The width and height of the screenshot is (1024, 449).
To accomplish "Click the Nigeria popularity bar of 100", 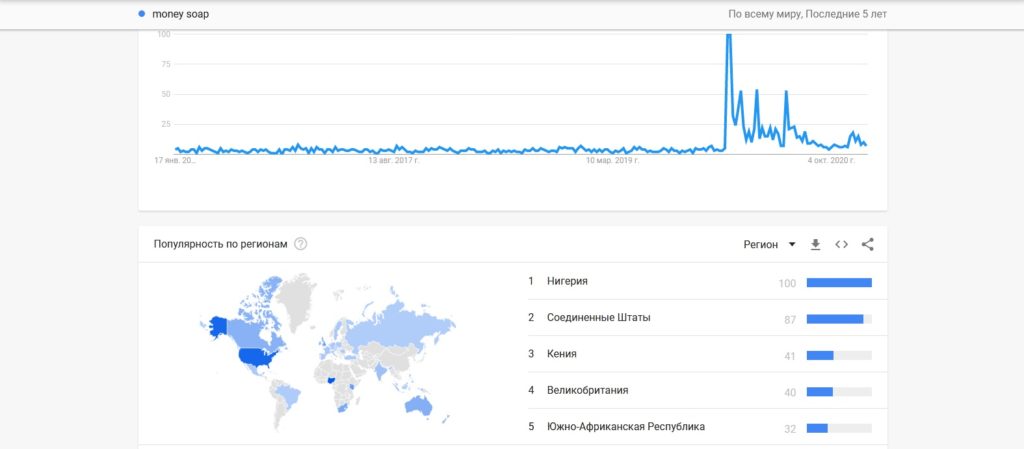I will 839,283.
